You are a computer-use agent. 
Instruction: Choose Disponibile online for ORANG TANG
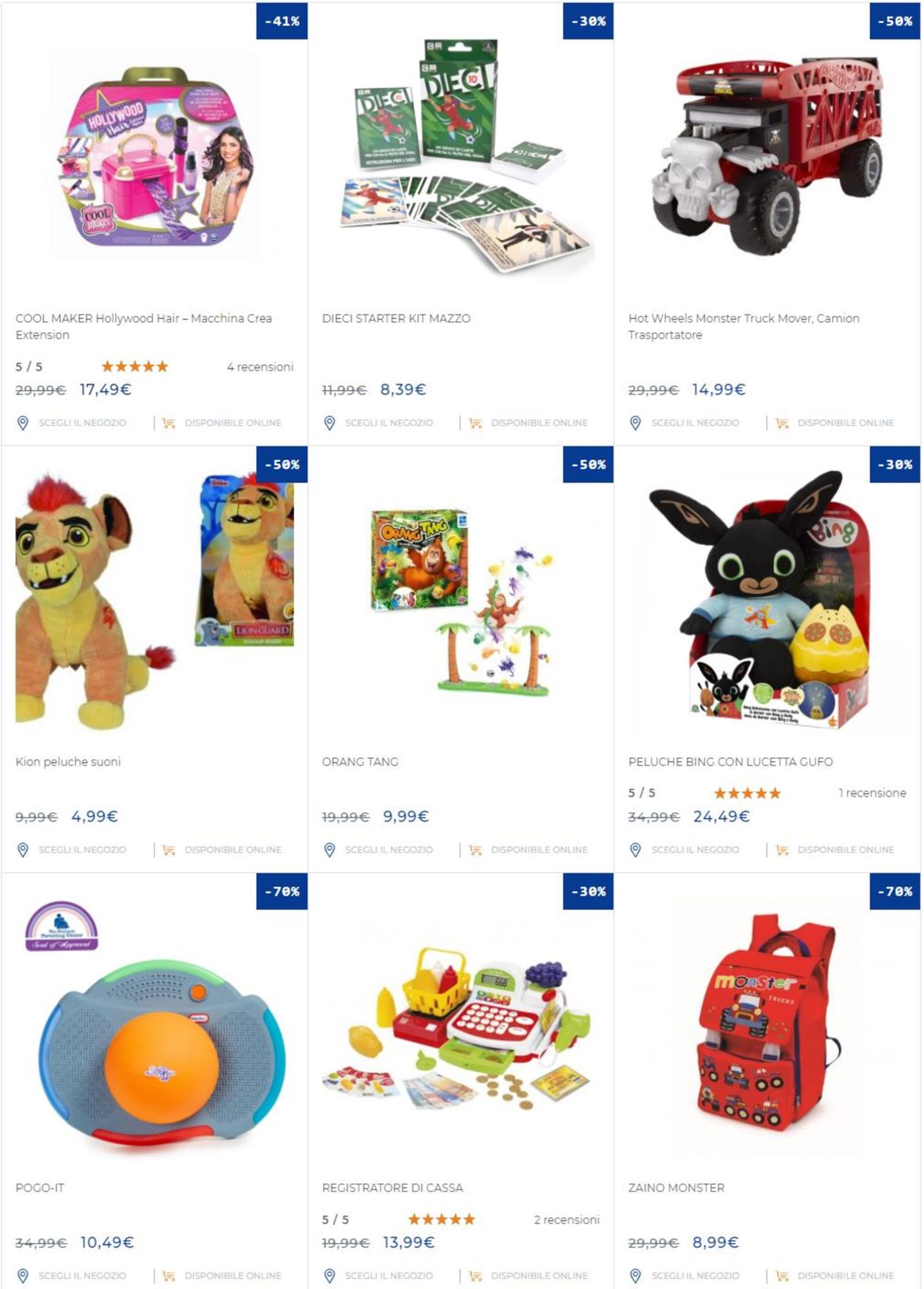pos(539,850)
